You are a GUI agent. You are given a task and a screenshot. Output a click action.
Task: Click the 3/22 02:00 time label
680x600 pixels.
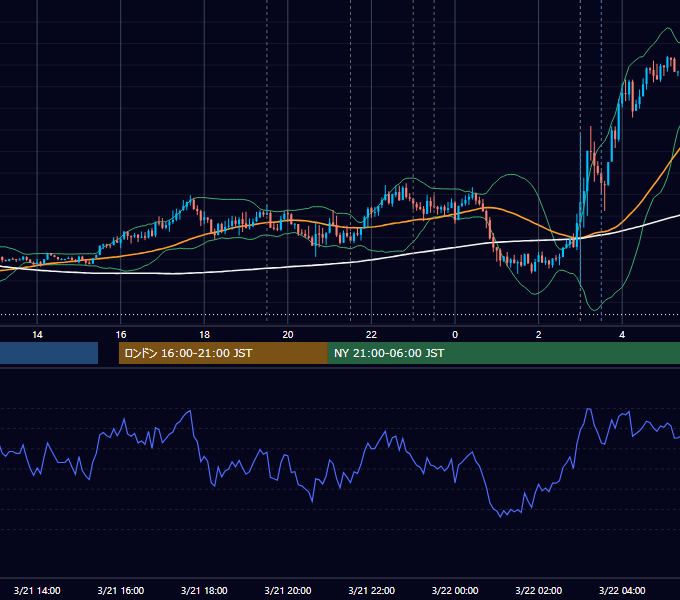pyautogui.click(x=539, y=590)
